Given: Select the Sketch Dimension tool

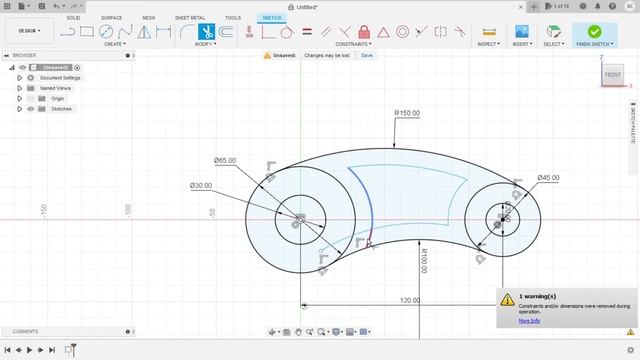Looking at the screenshot, I should pos(164,31).
